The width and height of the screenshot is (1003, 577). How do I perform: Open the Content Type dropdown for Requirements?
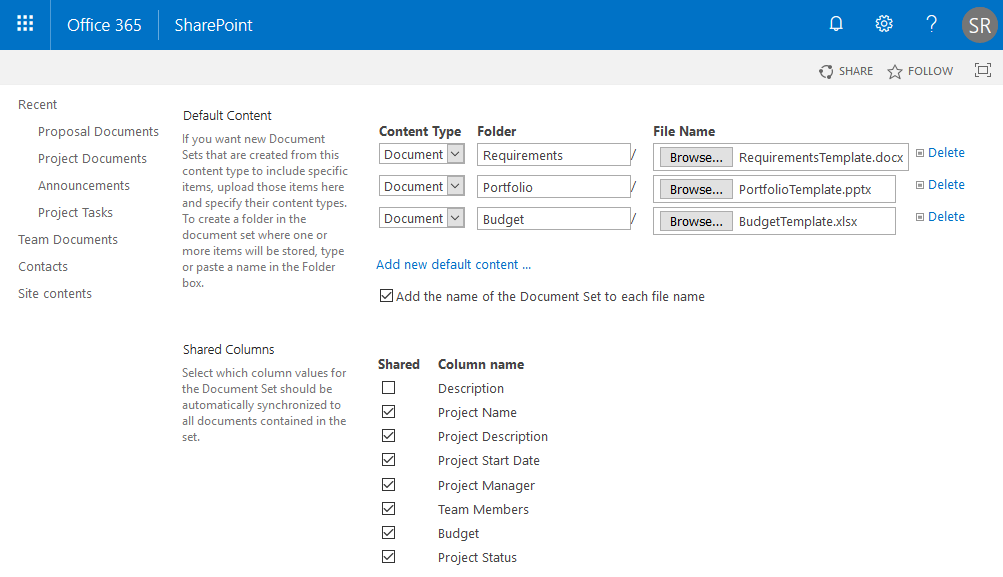tap(455, 155)
